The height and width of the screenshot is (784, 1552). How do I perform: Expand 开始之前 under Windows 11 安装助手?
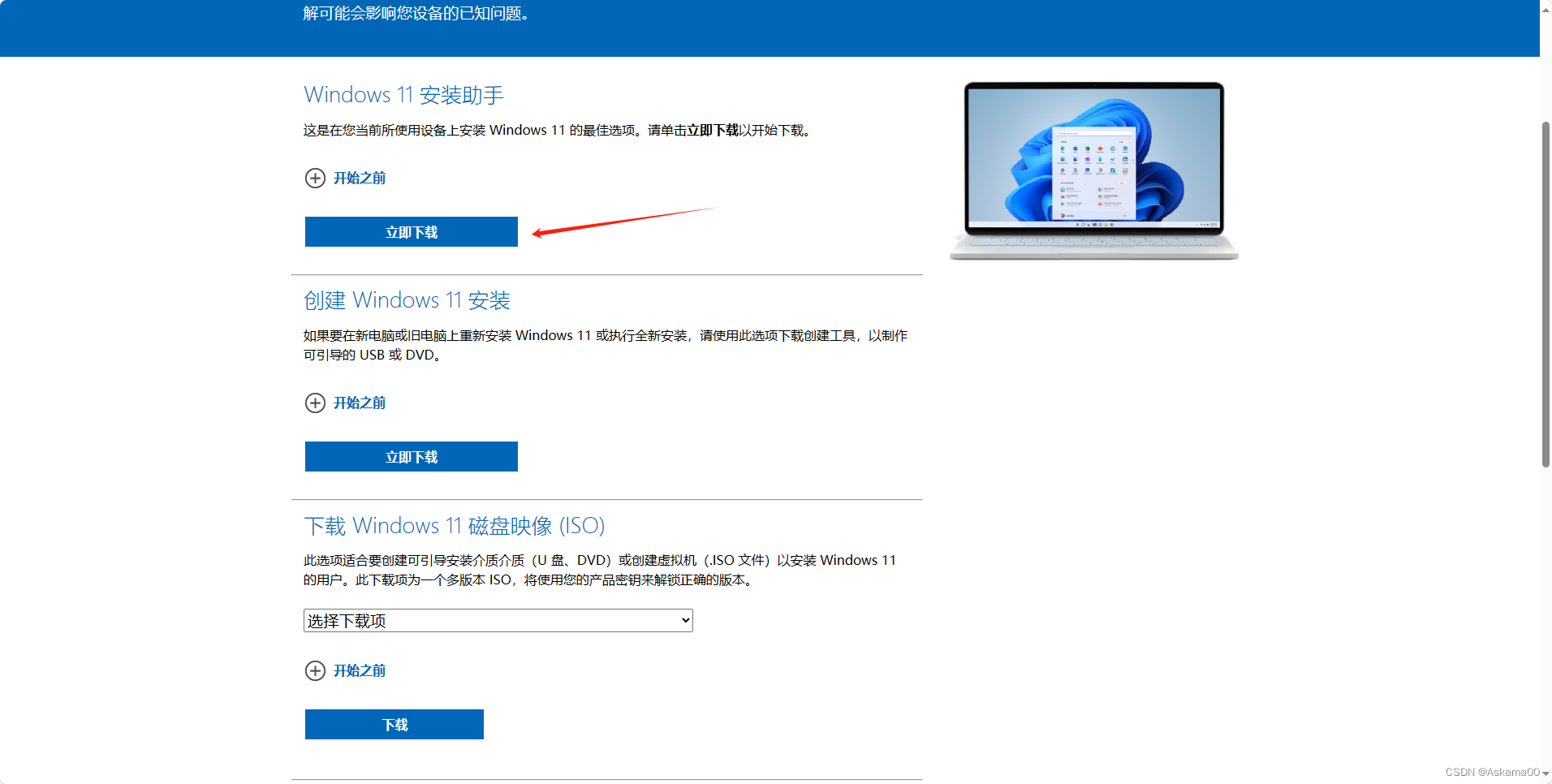tap(360, 178)
